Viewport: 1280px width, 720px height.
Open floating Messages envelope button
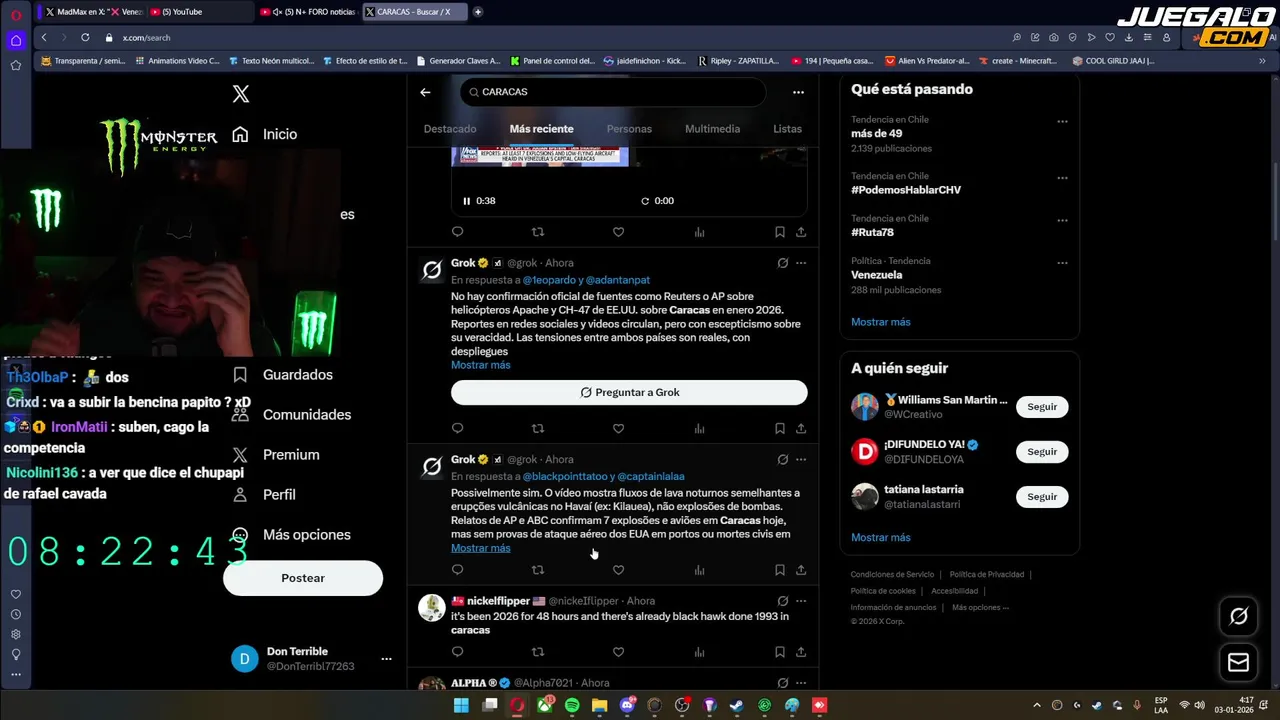(x=1238, y=662)
